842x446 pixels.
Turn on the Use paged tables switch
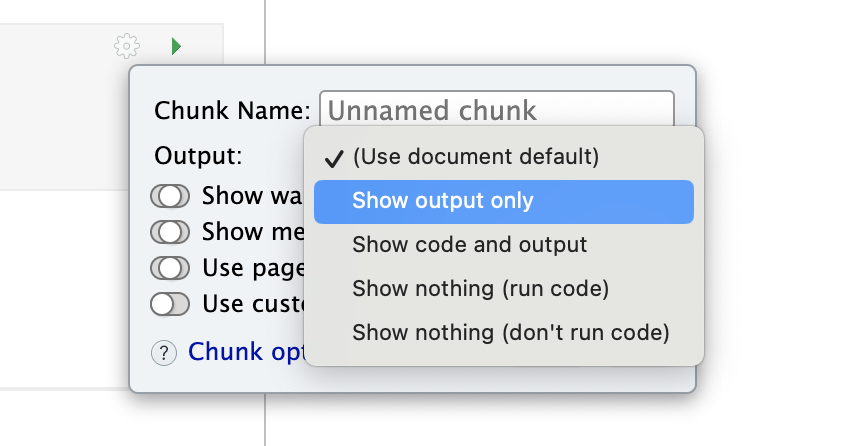[169, 268]
